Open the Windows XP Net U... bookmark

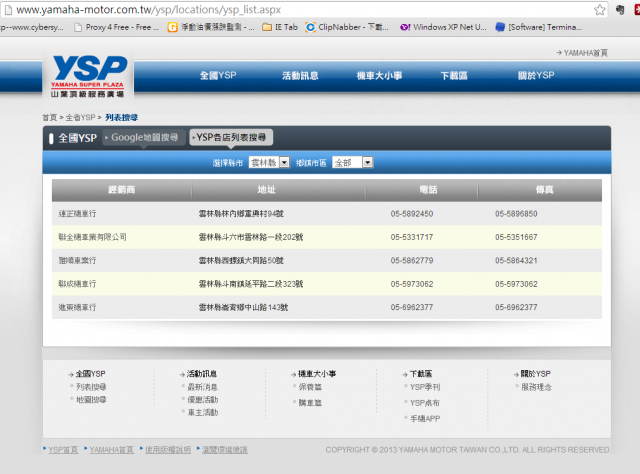point(443,27)
